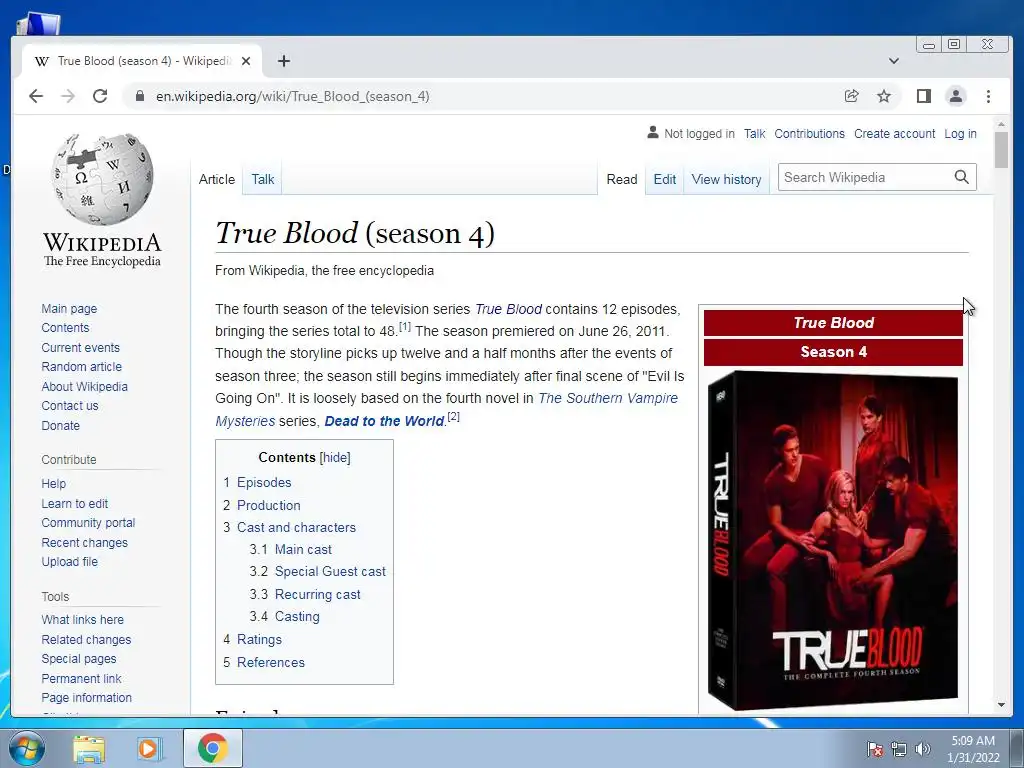
Task: Jump to Cast and characters section
Action: click(x=296, y=527)
